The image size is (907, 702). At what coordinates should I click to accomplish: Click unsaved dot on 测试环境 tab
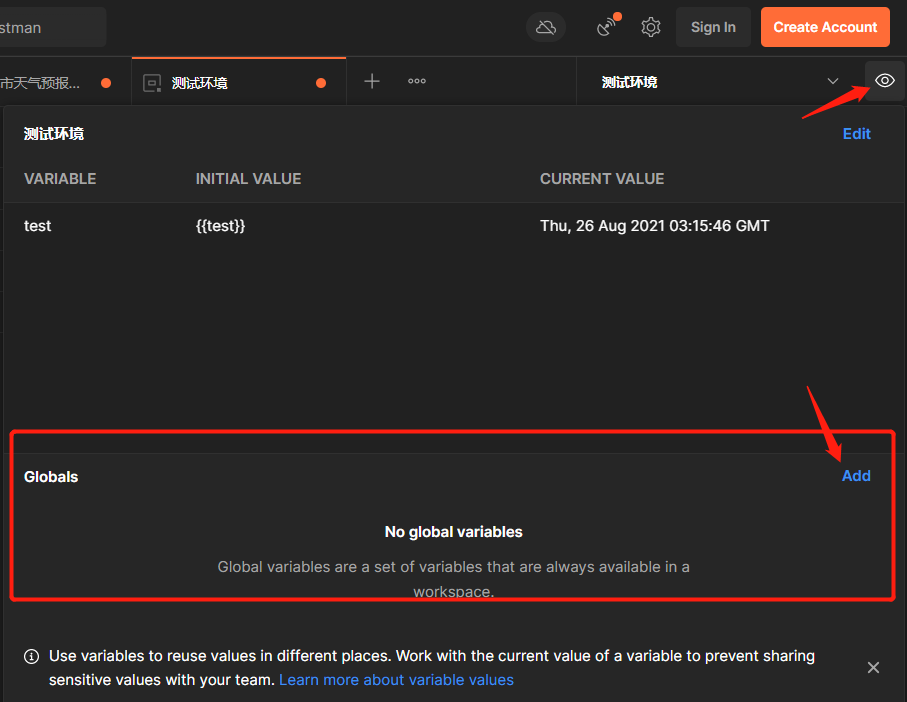coord(320,83)
